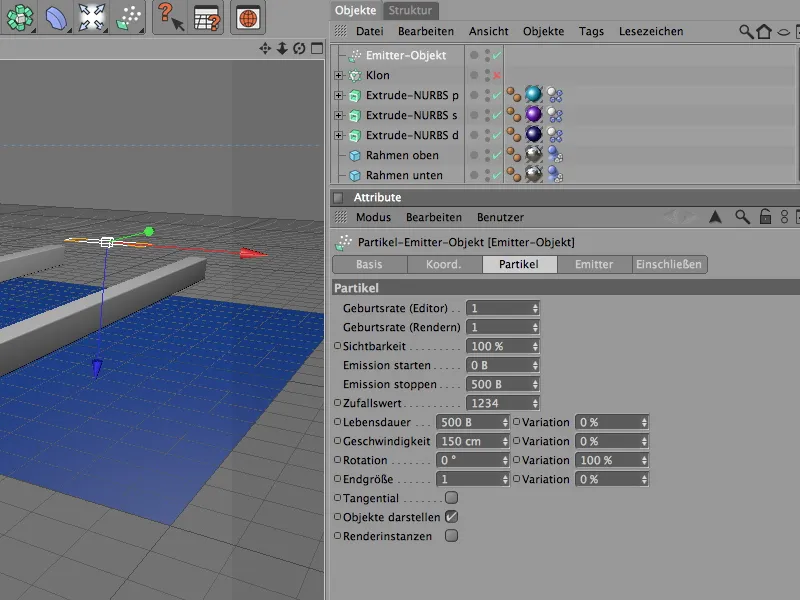This screenshot has width=800, height=600.
Task: Click the search magnifier in Objekte panel
Action: click(746, 32)
